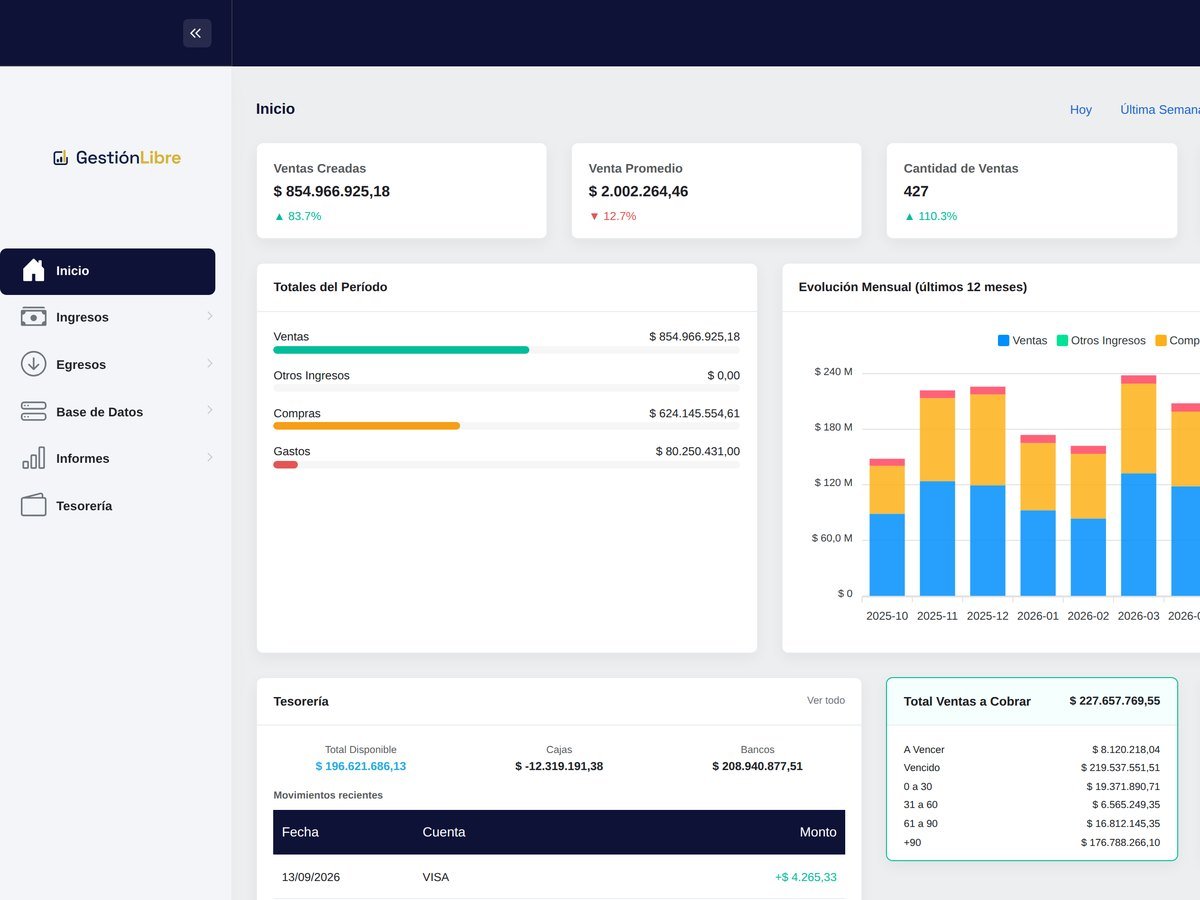Click the 13/09/2026 date cell
Viewport: 1200px width, 900px height.
click(311, 877)
